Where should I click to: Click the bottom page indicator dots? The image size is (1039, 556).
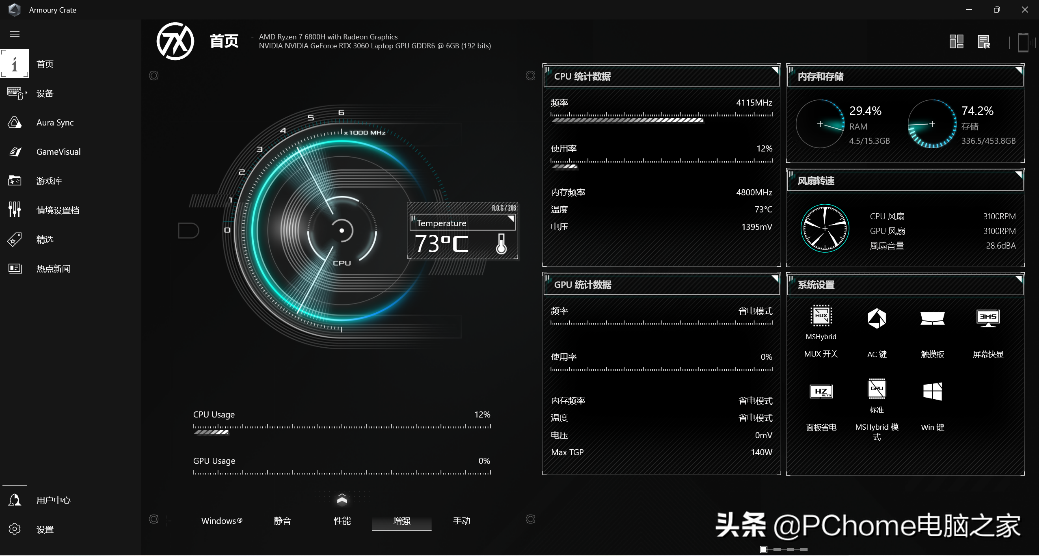[x=785, y=549]
